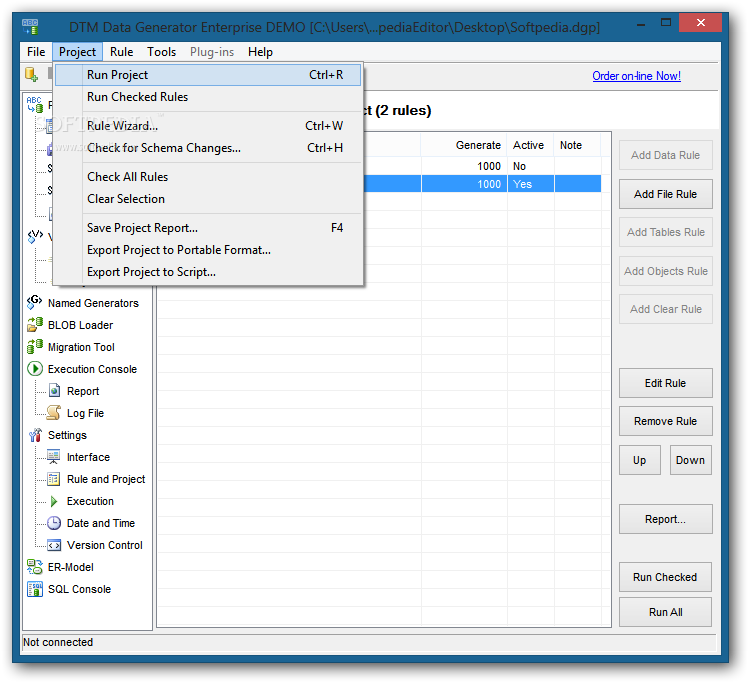This screenshot has width=749, height=683.
Task: Click the Run Checked button
Action: (x=665, y=577)
